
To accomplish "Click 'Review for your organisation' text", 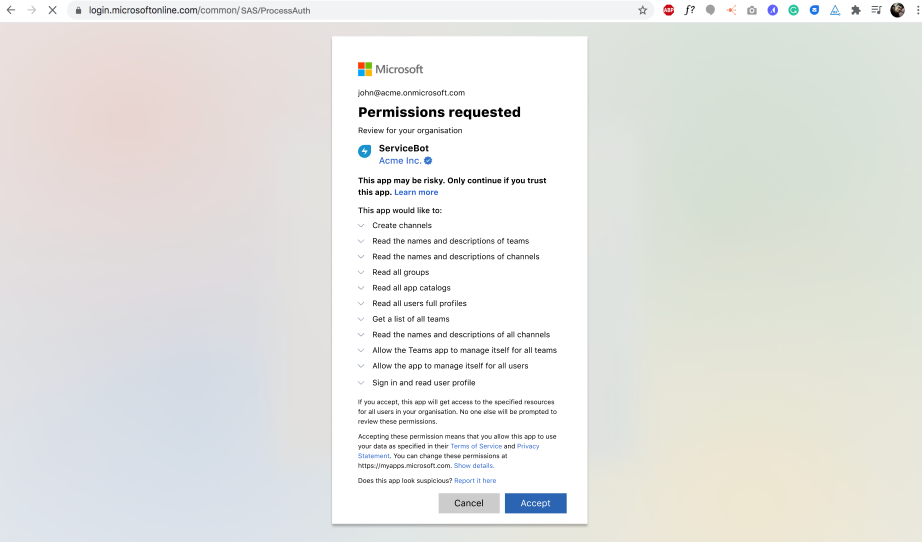I will [410, 131].
